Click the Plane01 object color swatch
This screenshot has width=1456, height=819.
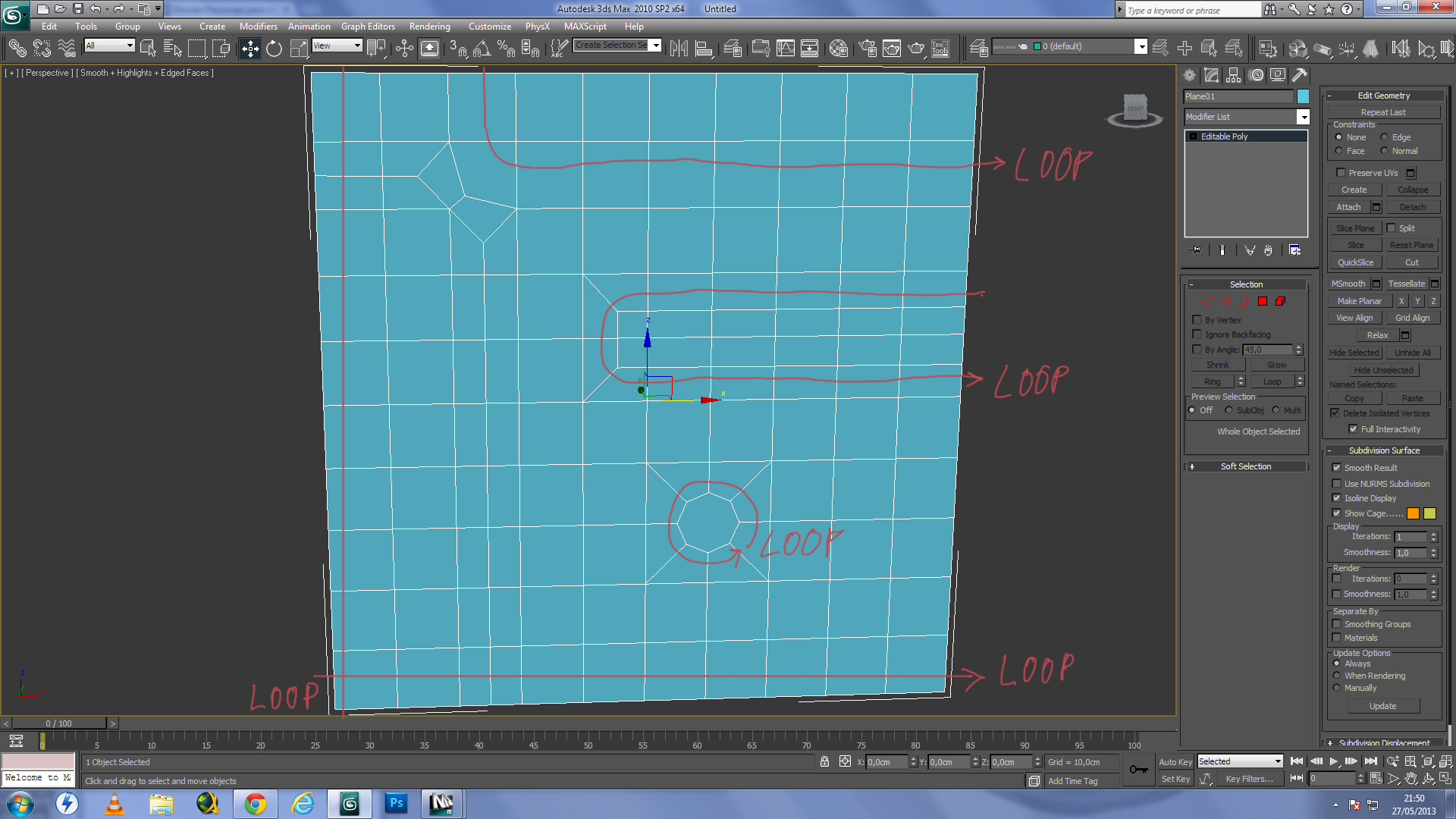point(1303,96)
